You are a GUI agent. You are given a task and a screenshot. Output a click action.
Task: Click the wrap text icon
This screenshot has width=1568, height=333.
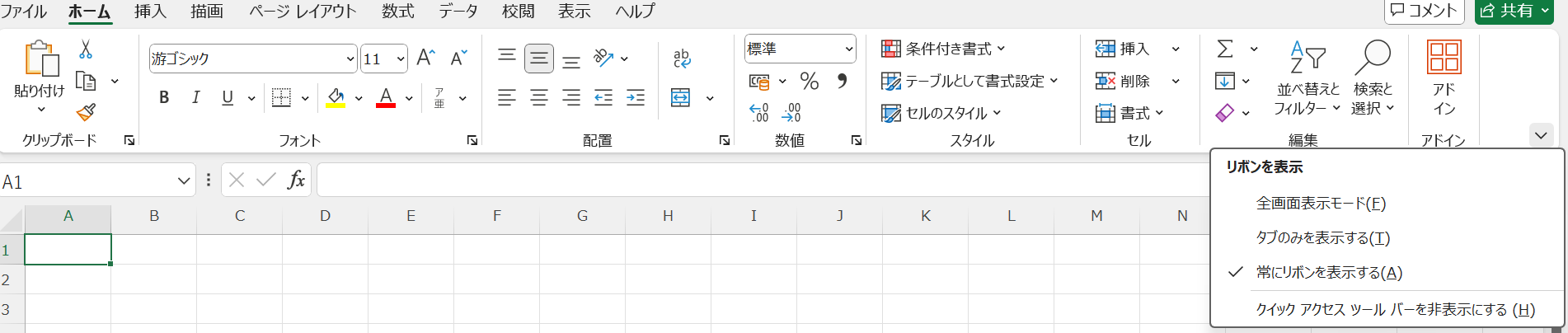click(682, 58)
